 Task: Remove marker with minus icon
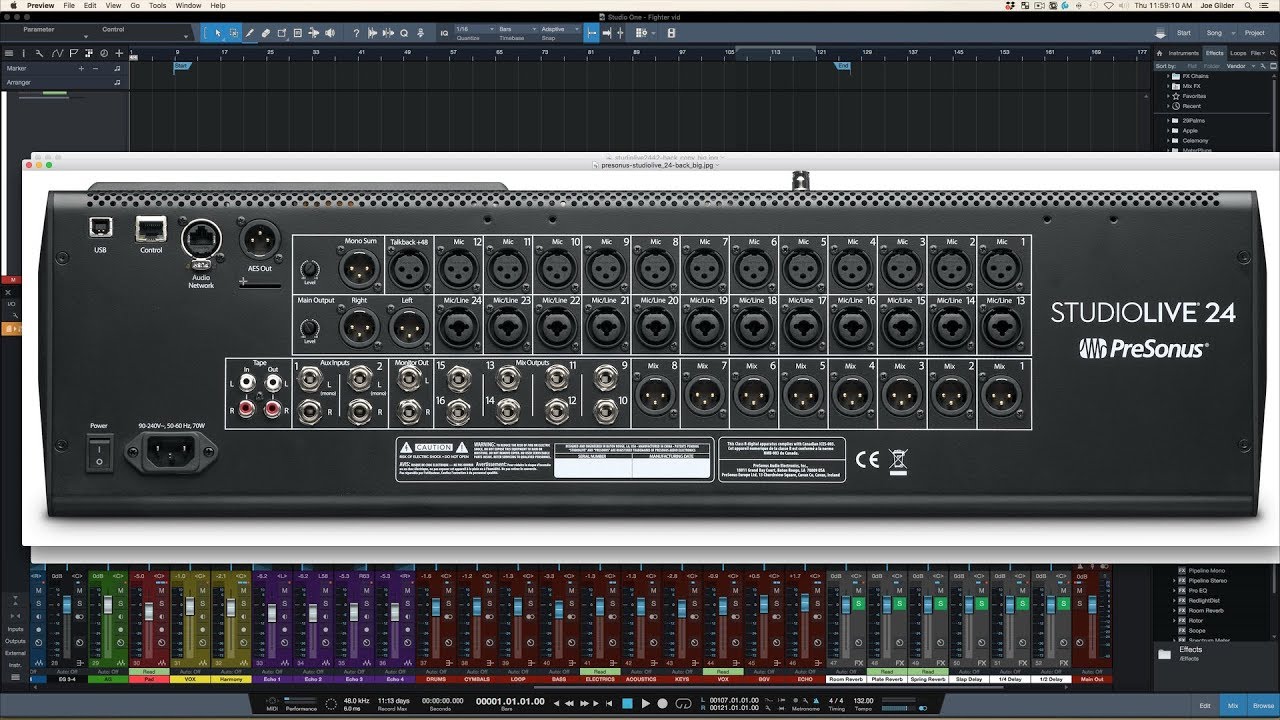click(x=95, y=68)
